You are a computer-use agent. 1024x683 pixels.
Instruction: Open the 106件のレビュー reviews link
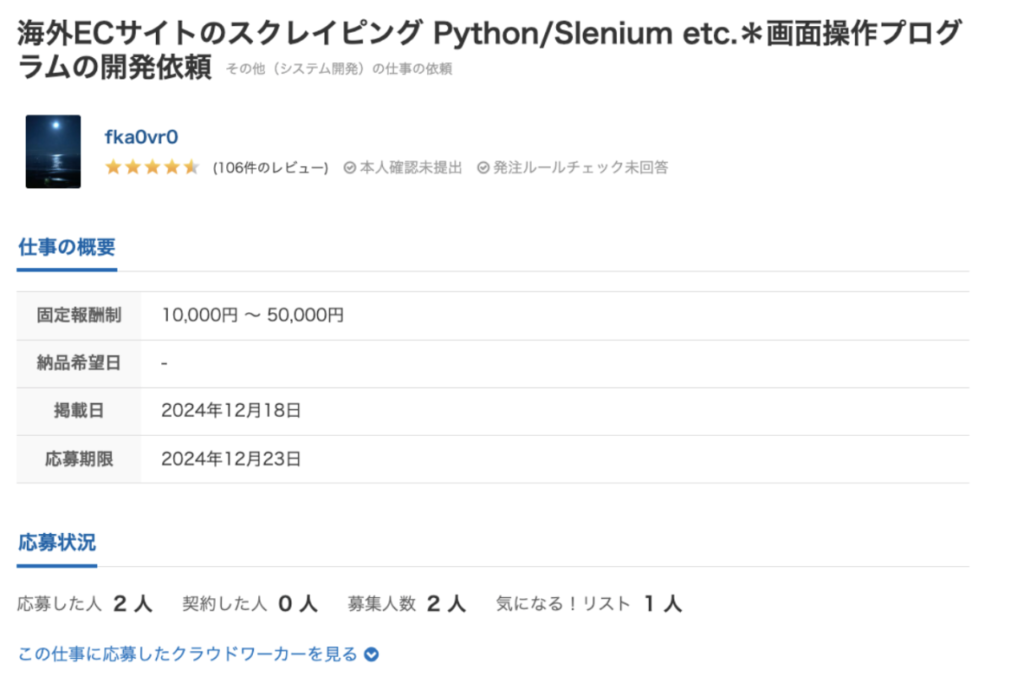click(270, 168)
